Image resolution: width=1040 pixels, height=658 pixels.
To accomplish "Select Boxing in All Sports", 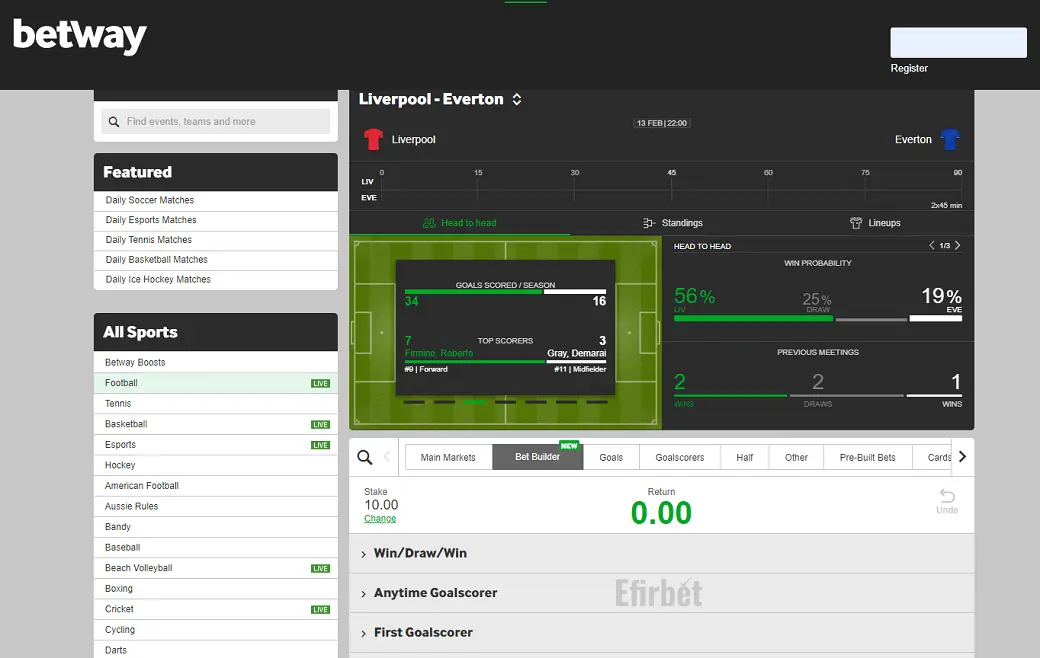I will pyautogui.click(x=216, y=588).
